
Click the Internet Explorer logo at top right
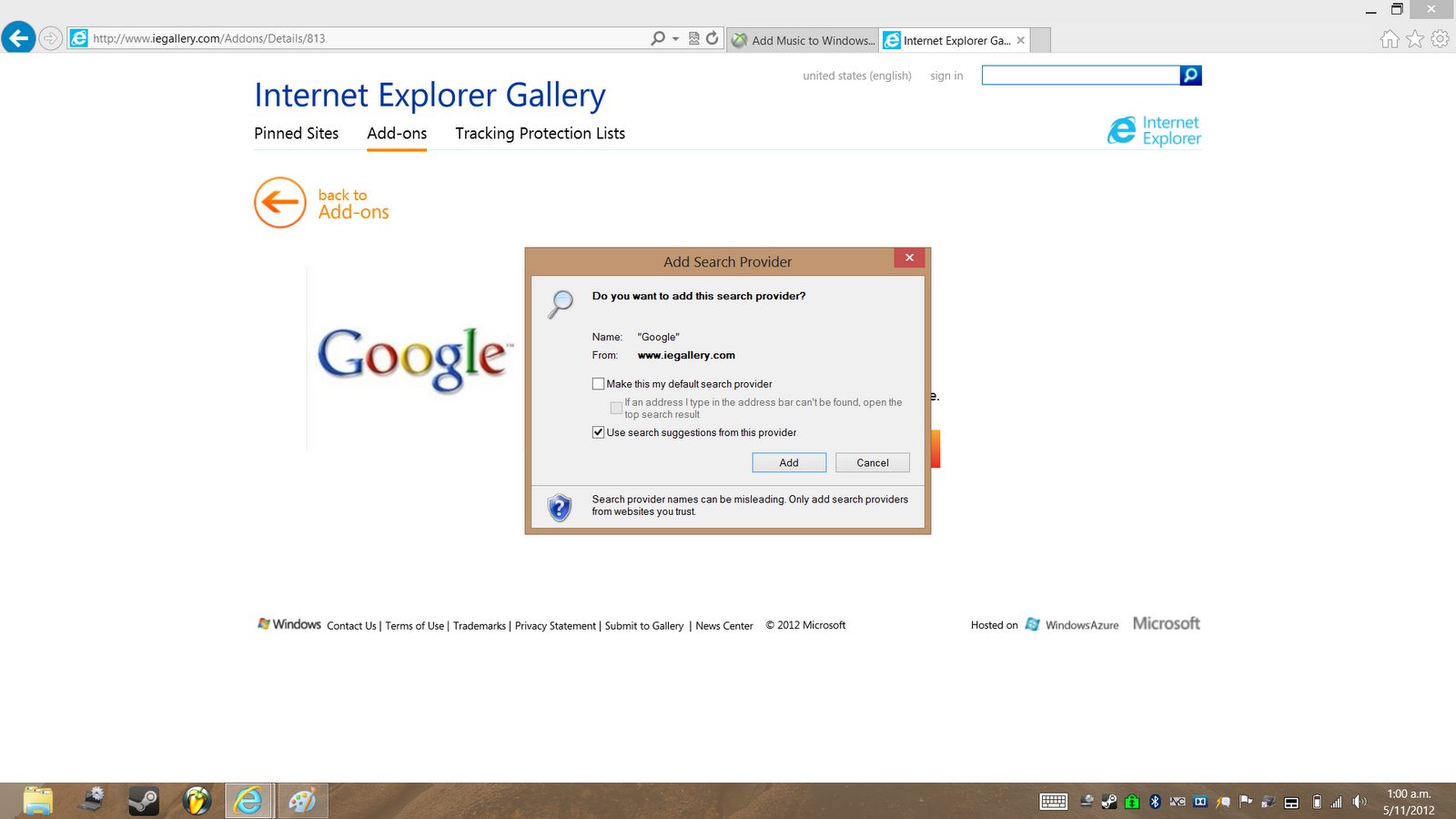1153,129
